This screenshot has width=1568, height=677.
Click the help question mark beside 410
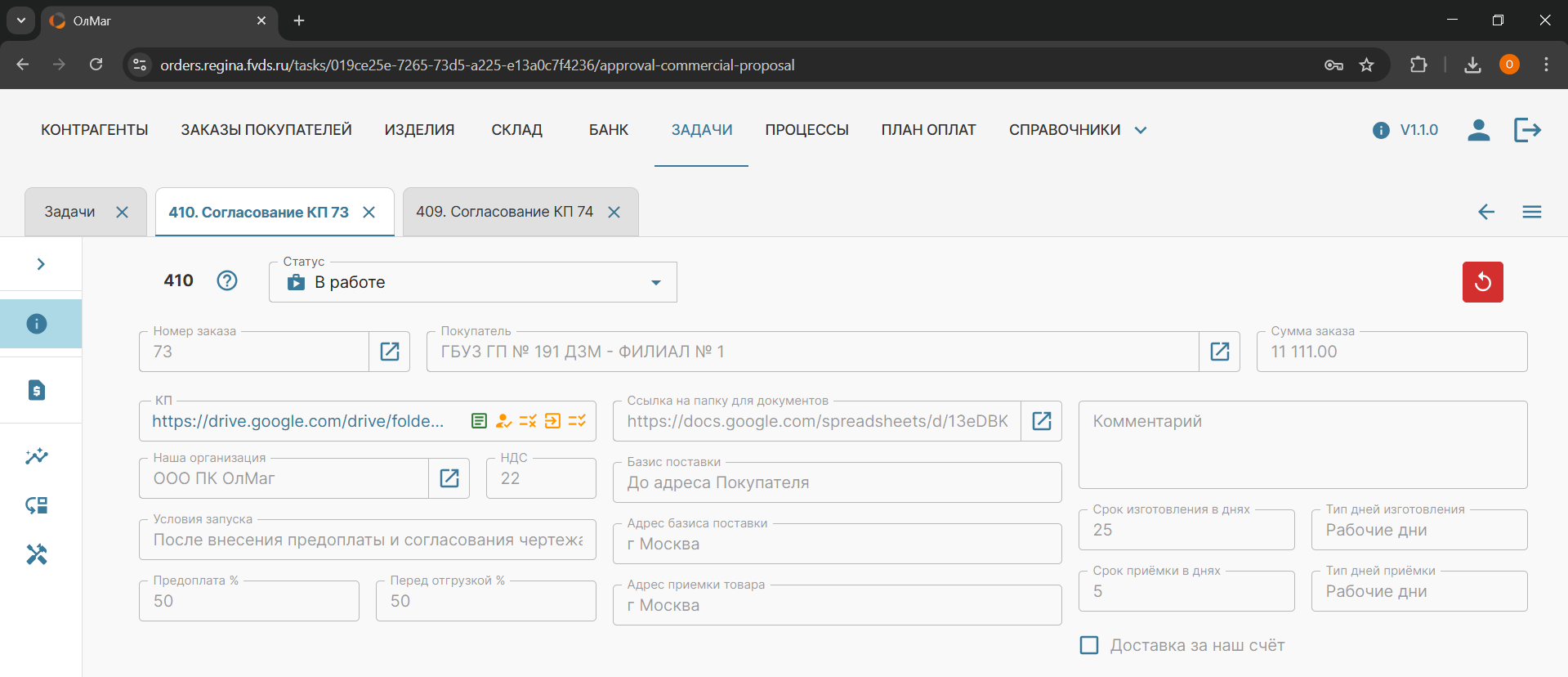227,280
